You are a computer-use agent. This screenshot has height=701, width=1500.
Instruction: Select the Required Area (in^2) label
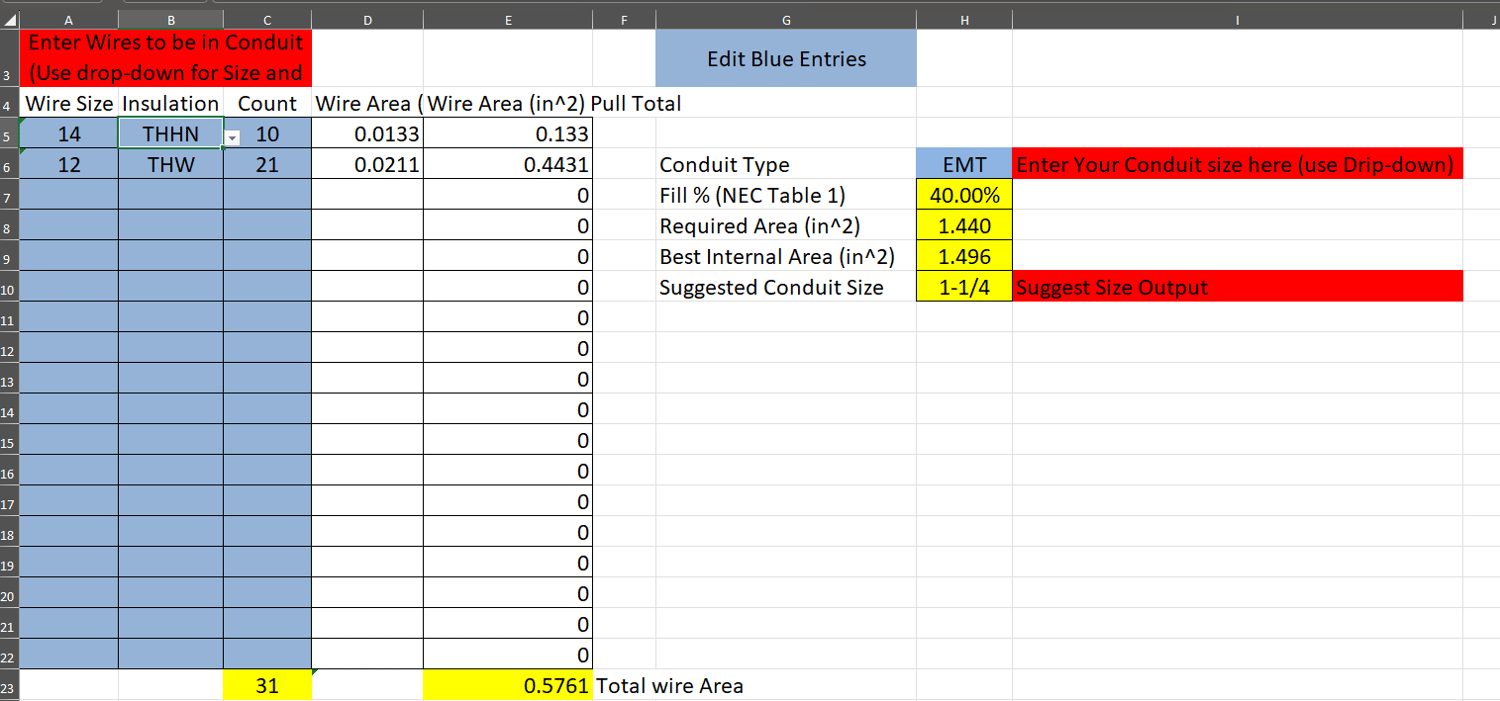coord(786,226)
